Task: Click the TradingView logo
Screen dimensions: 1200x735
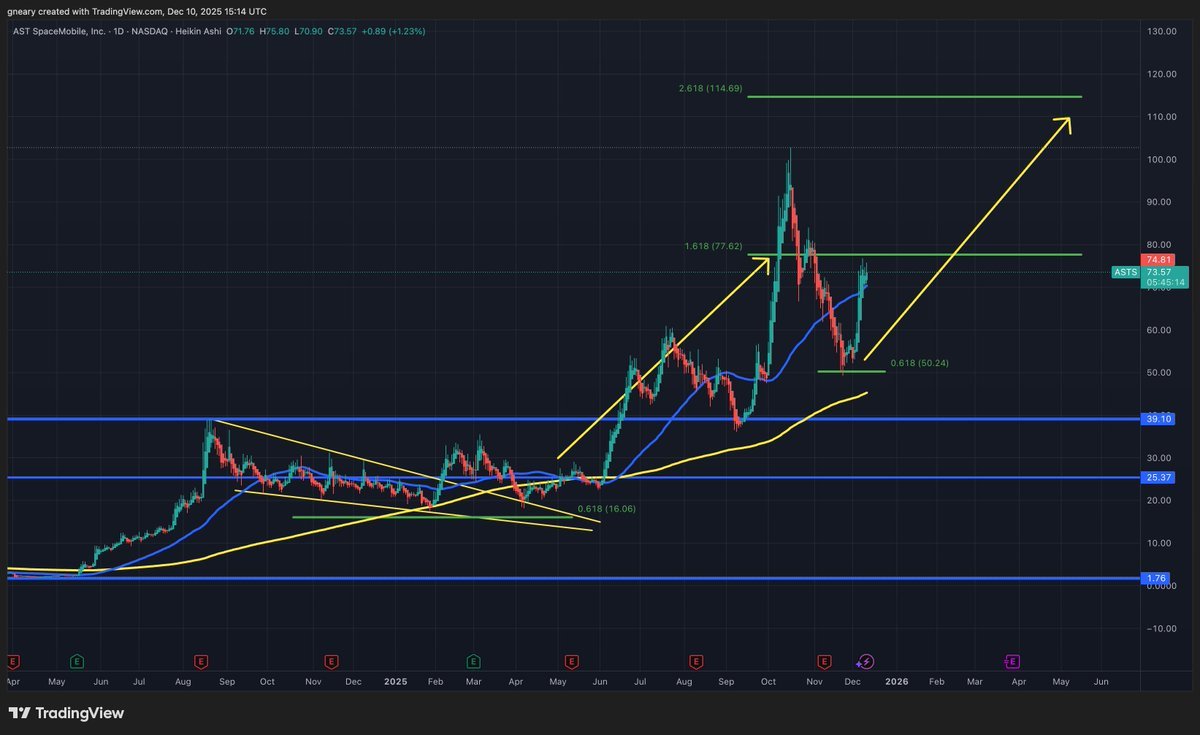Action: (67, 713)
